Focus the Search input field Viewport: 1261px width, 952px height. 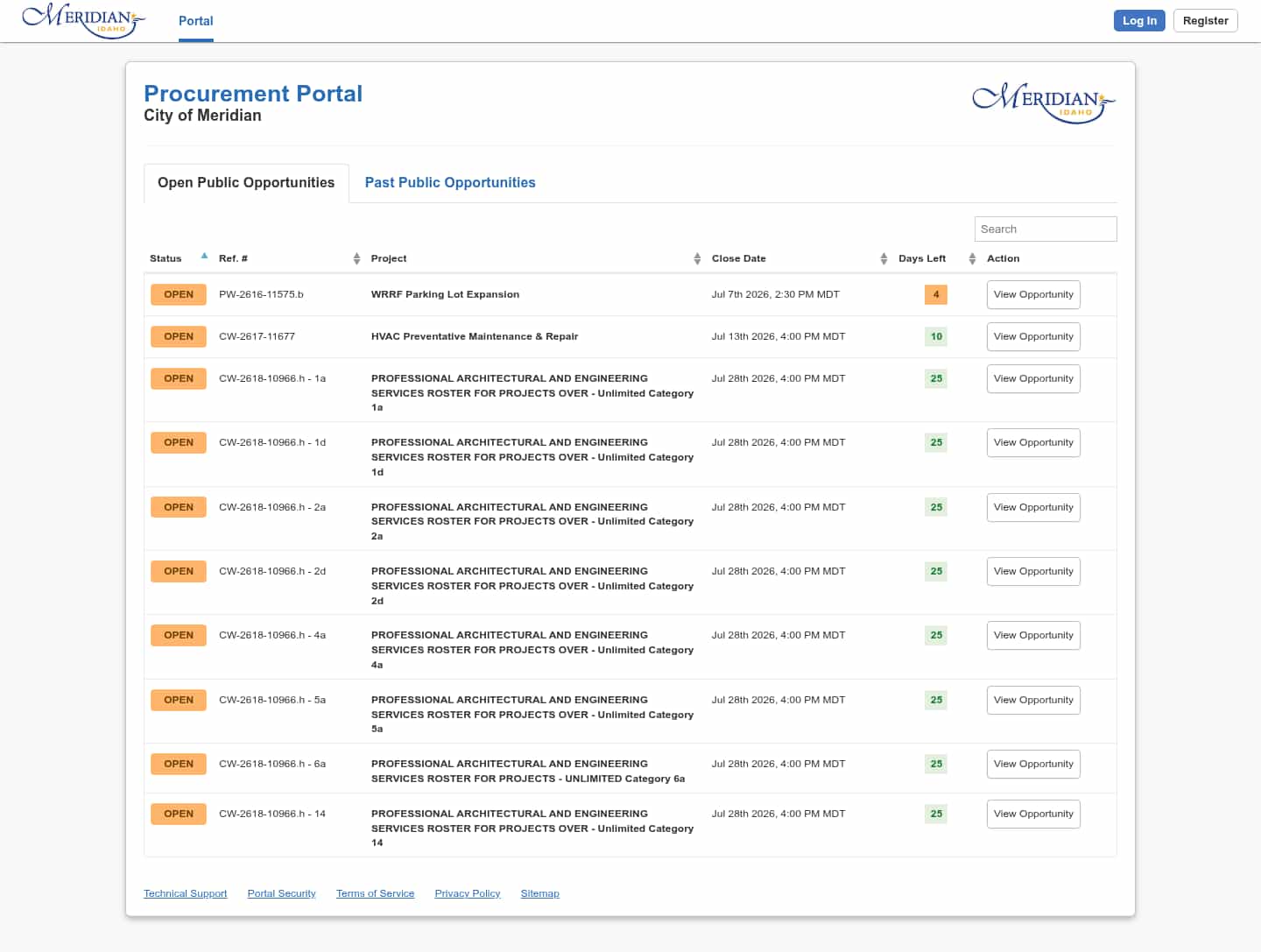(x=1046, y=229)
